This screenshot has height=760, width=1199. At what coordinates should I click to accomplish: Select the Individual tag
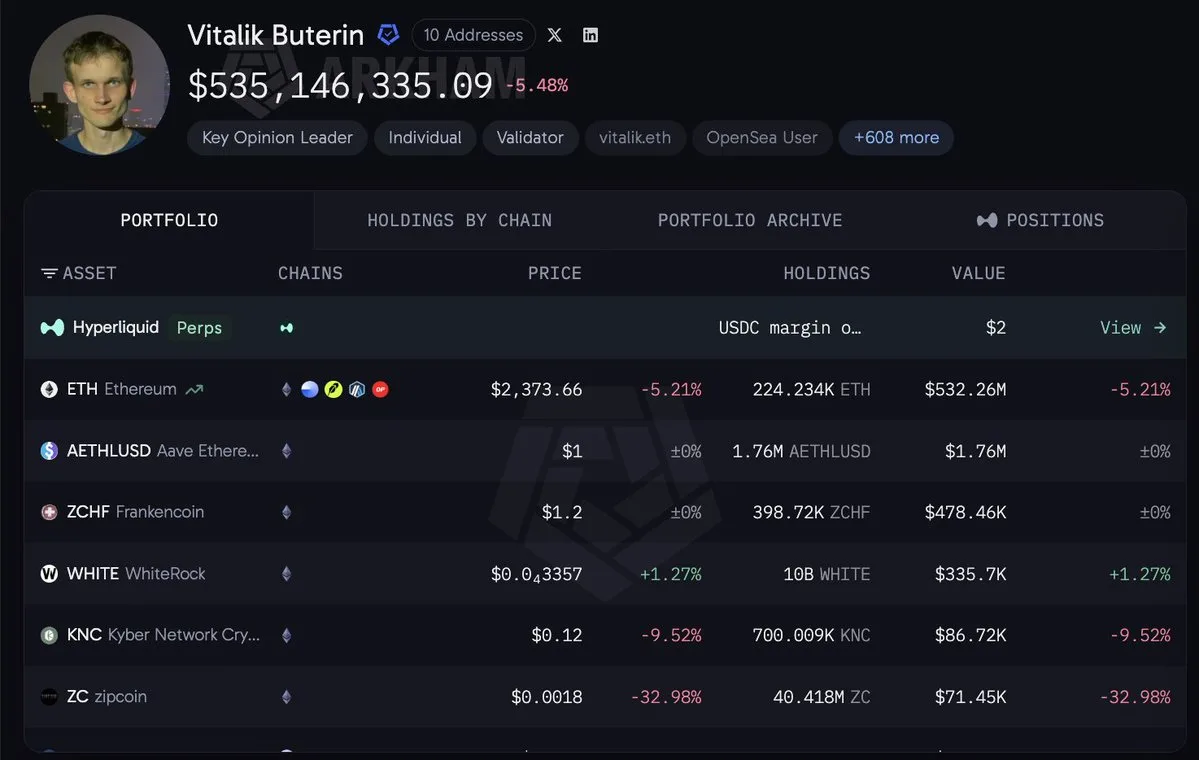click(424, 138)
